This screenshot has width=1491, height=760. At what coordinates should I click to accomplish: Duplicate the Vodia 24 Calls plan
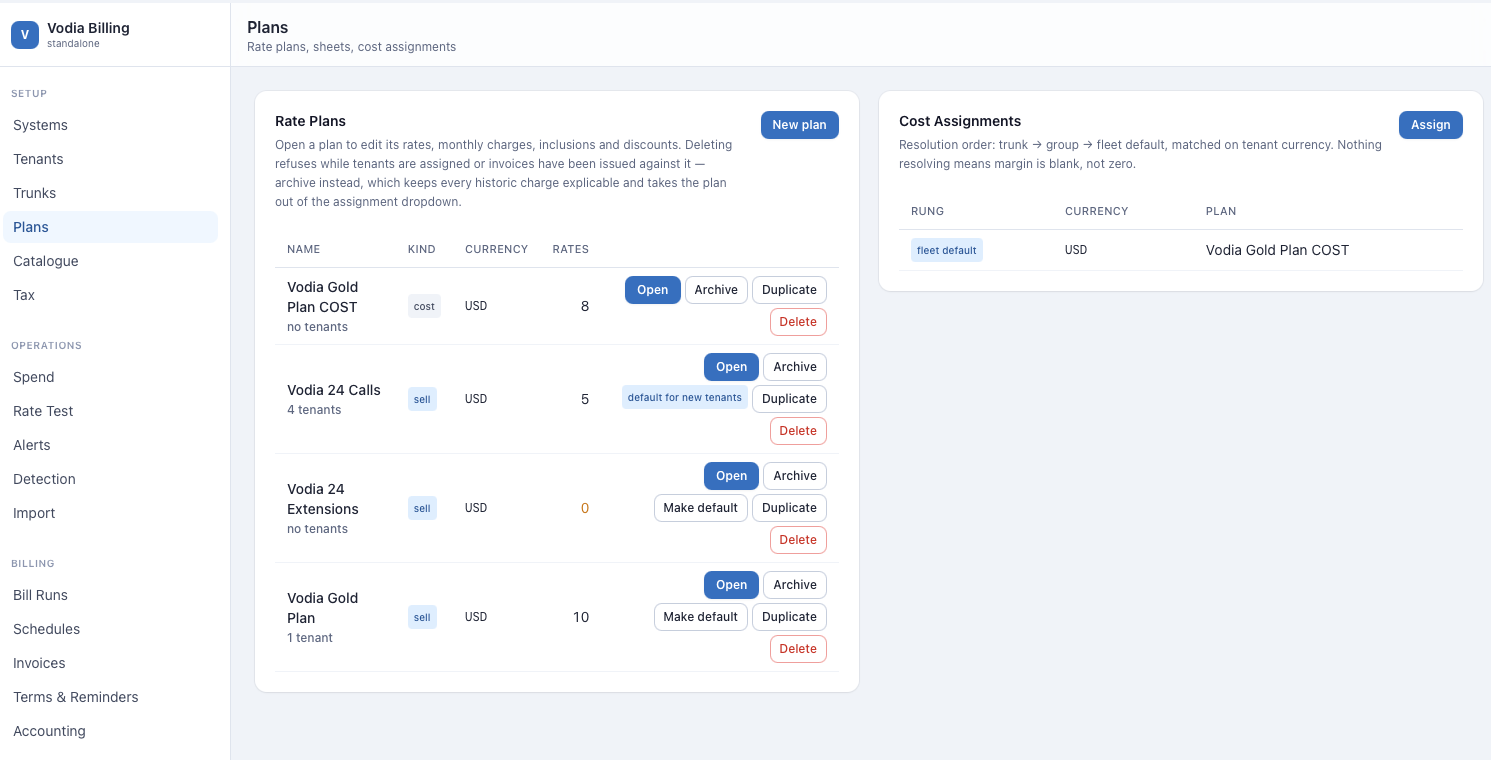pyautogui.click(x=790, y=399)
